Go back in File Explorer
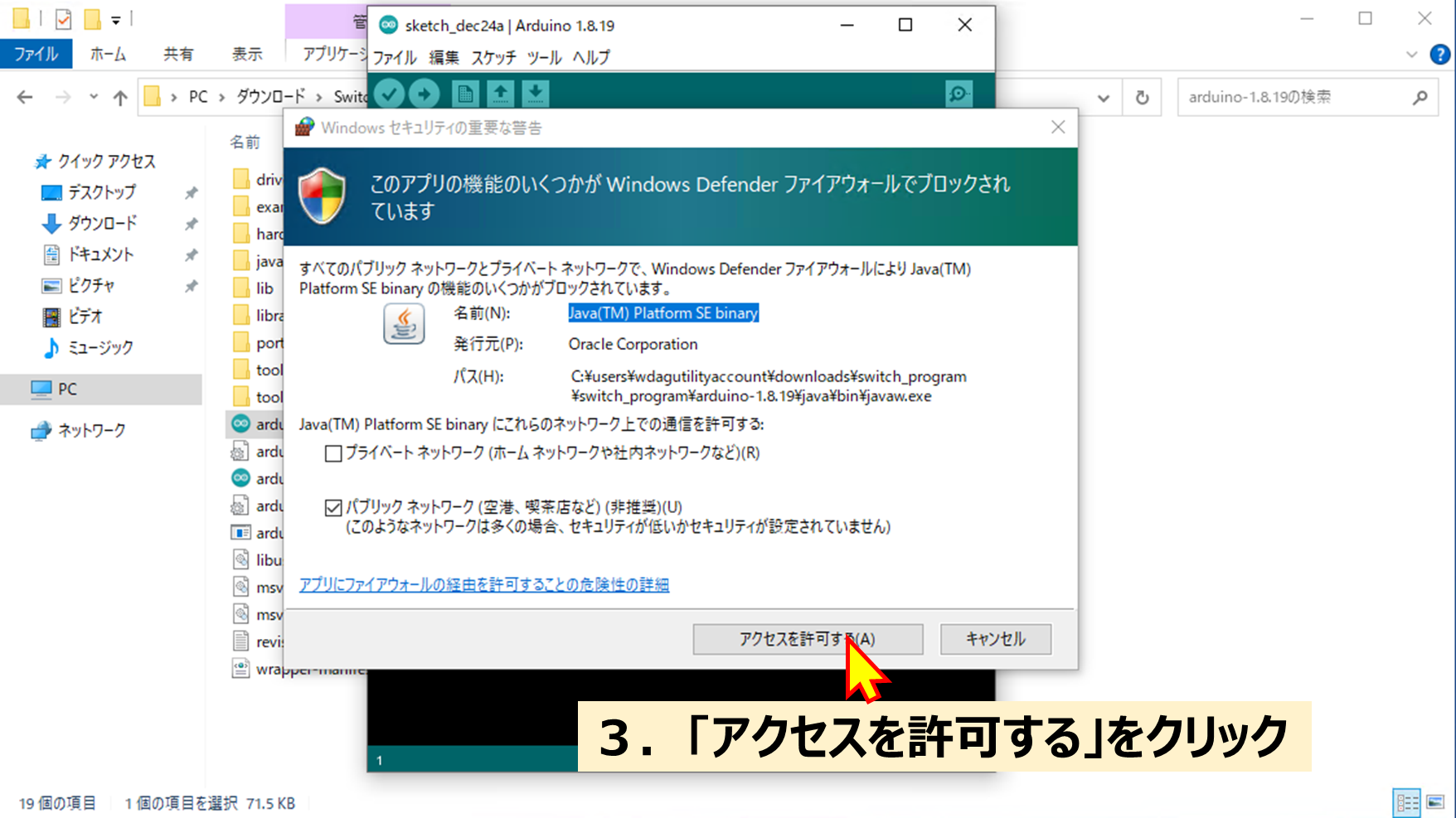The width and height of the screenshot is (1456, 818). point(25,98)
